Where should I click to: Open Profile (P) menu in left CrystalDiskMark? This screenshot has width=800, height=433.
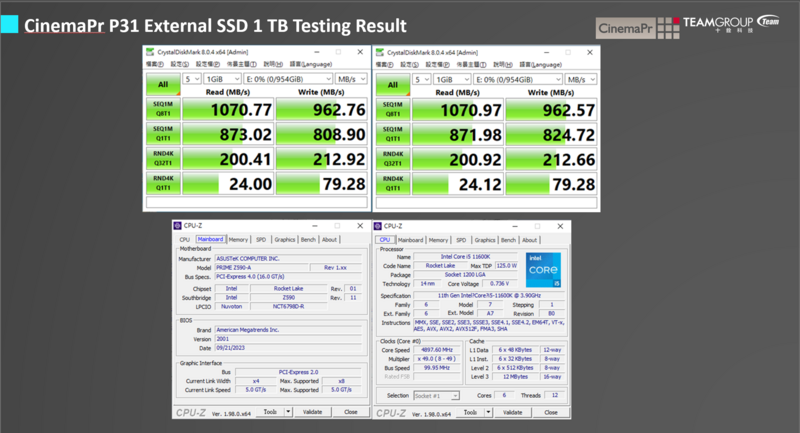[x=208, y=64]
